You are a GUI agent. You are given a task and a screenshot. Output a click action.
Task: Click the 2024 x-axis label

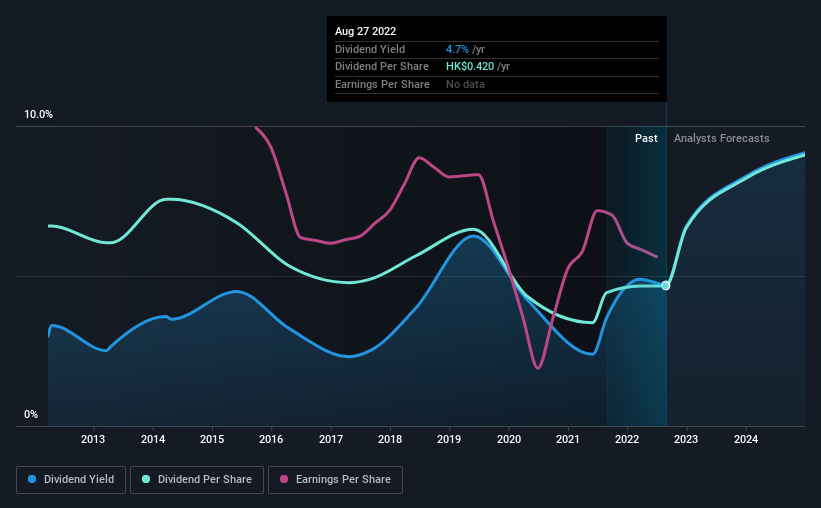coord(746,439)
